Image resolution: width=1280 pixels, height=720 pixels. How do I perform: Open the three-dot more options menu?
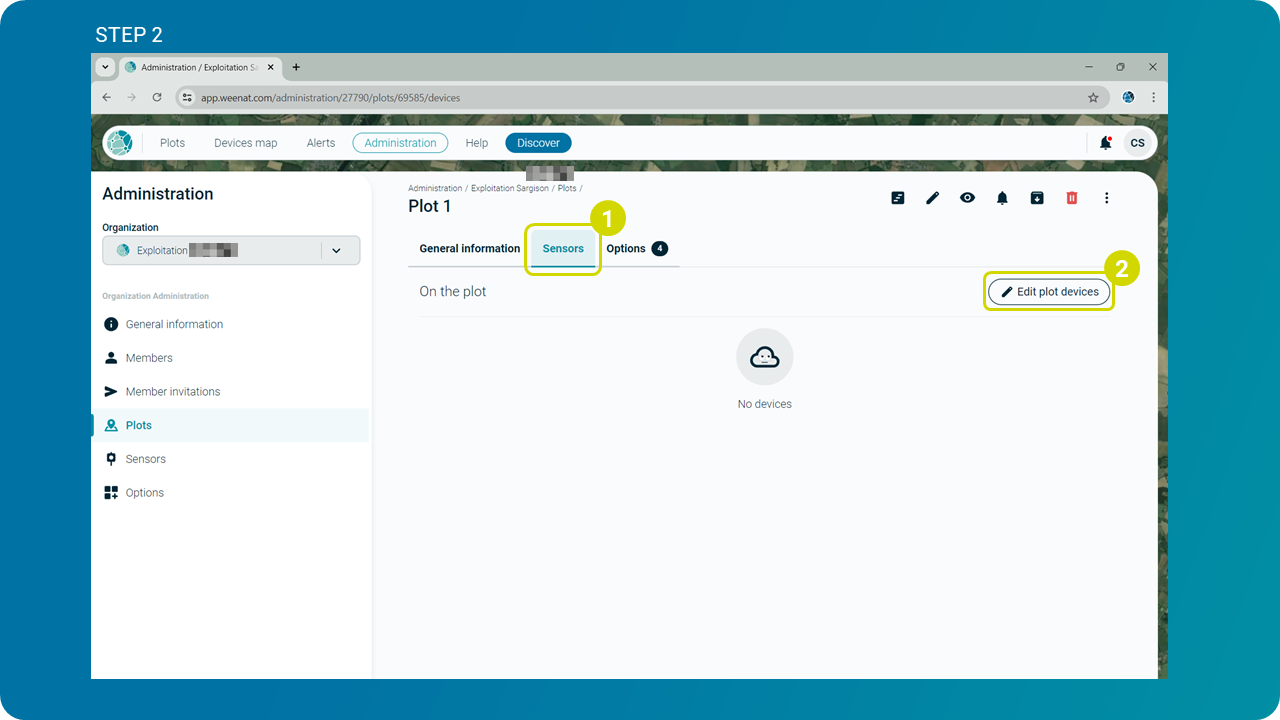point(1106,198)
